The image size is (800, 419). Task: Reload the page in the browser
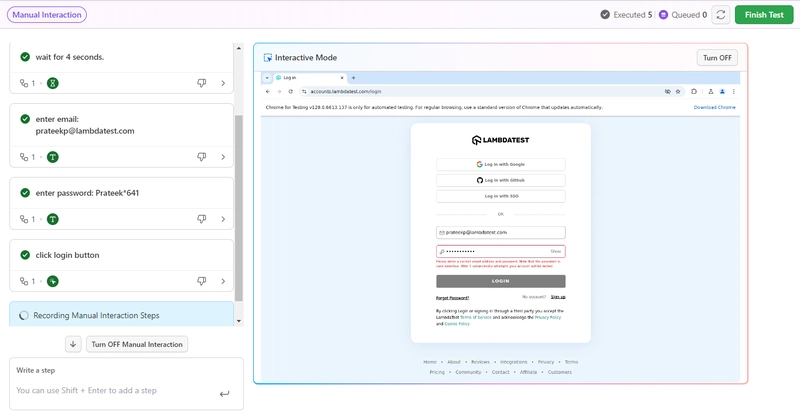coord(290,92)
